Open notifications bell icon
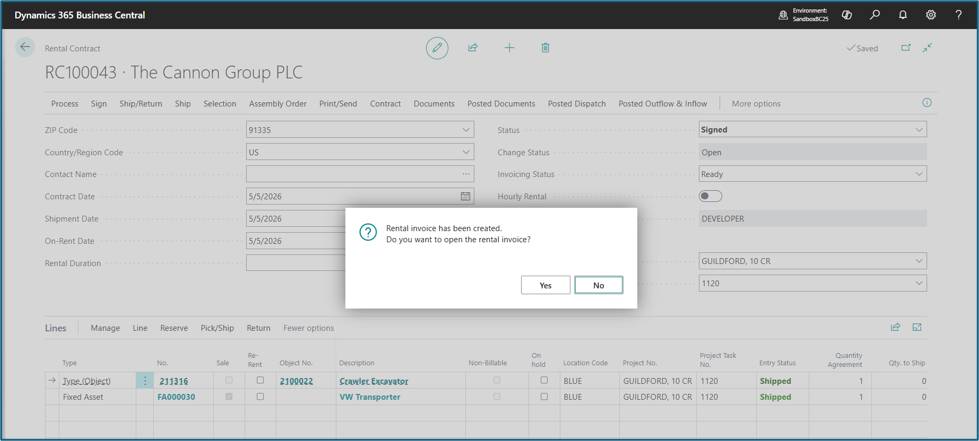 (903, 15)
